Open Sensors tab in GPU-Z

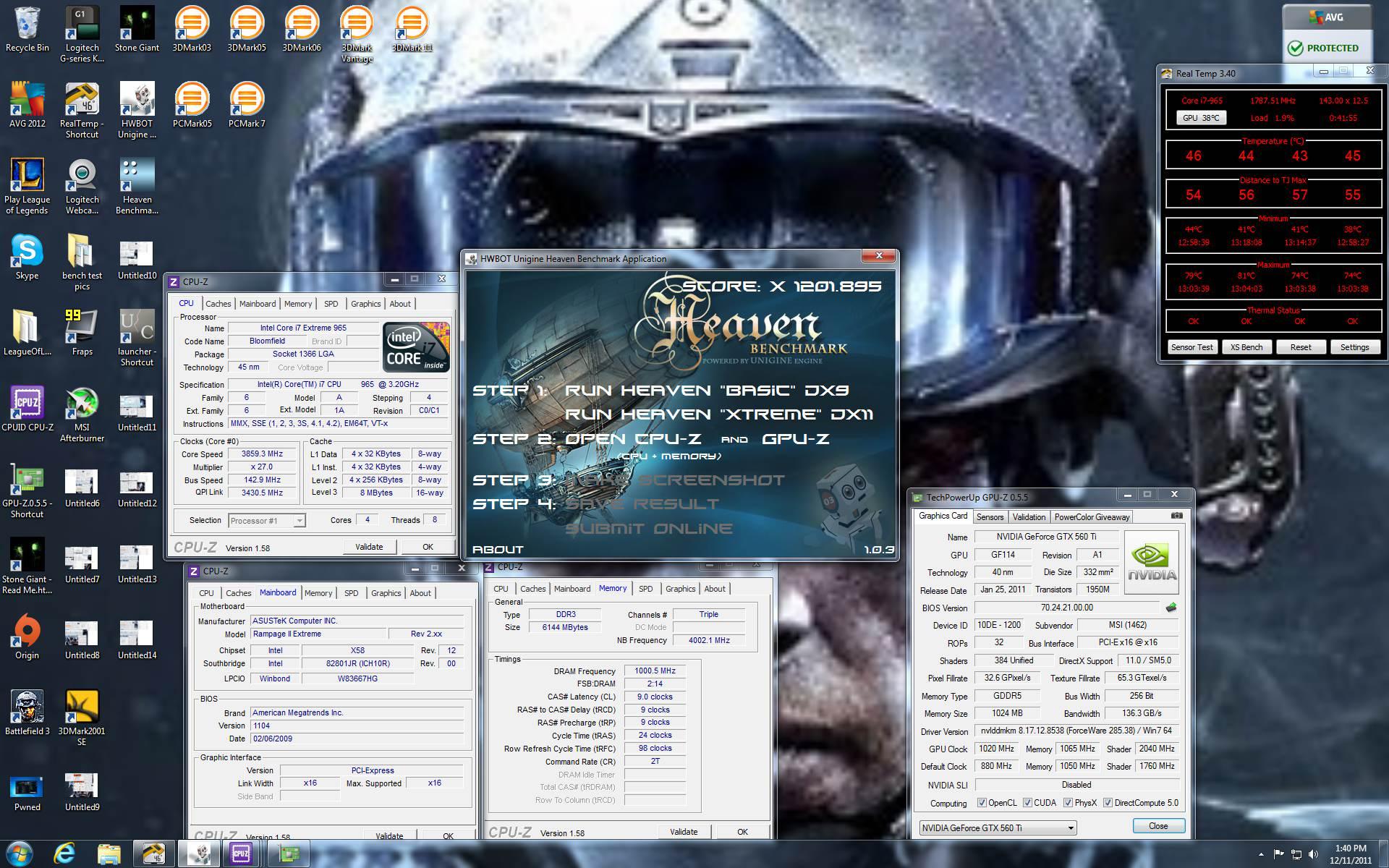[x=990, y=517]
